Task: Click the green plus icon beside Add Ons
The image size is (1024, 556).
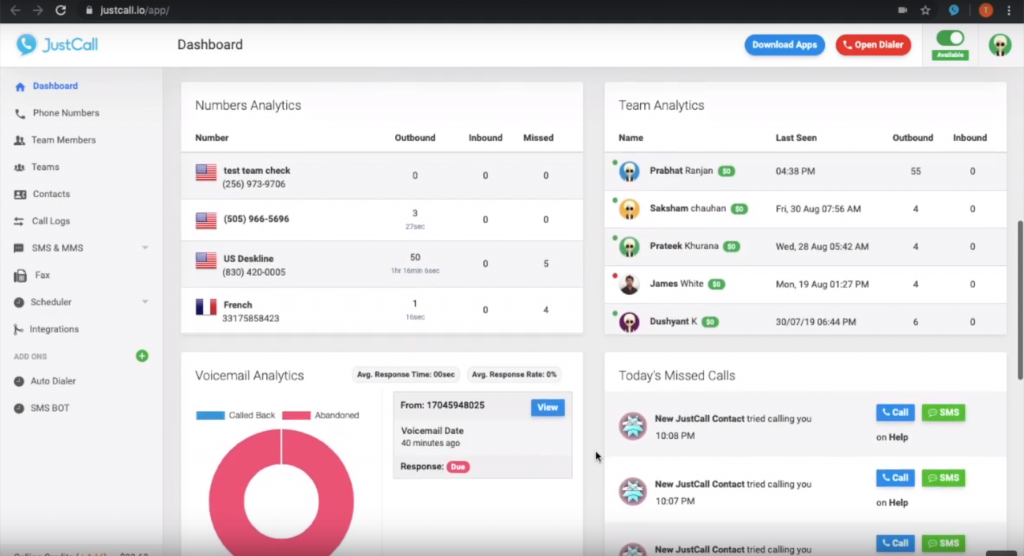Action: (x=142, y=356)
